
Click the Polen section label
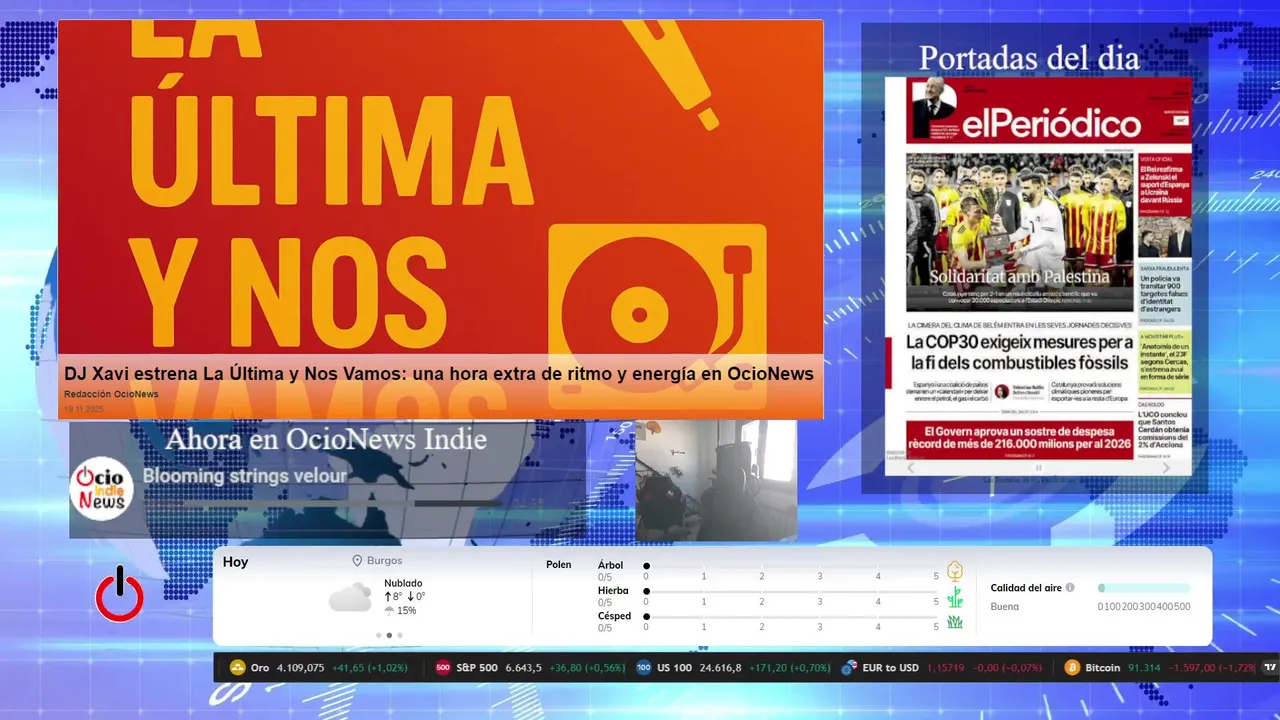pyautogui.click(x=559, y=565)
